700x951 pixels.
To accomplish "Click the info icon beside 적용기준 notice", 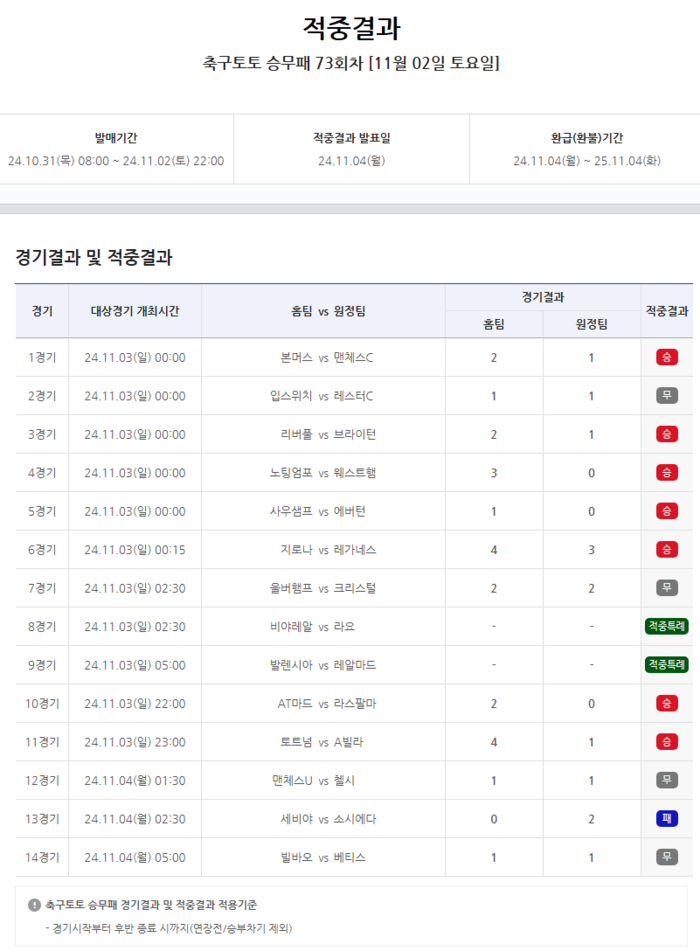I will click(x=34, y=905).
